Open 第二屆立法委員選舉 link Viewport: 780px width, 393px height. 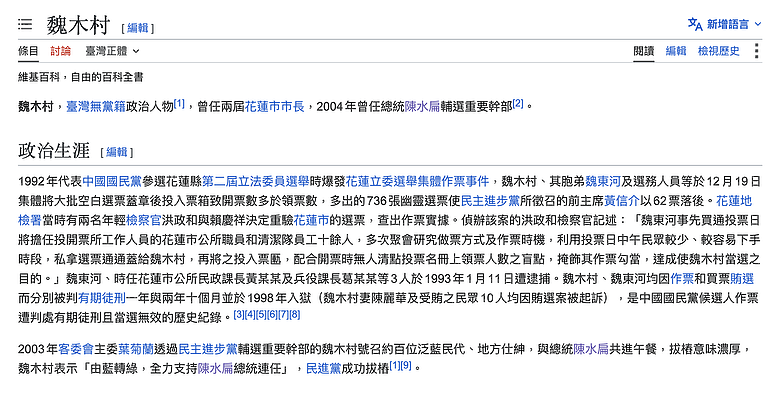point(256,182)
